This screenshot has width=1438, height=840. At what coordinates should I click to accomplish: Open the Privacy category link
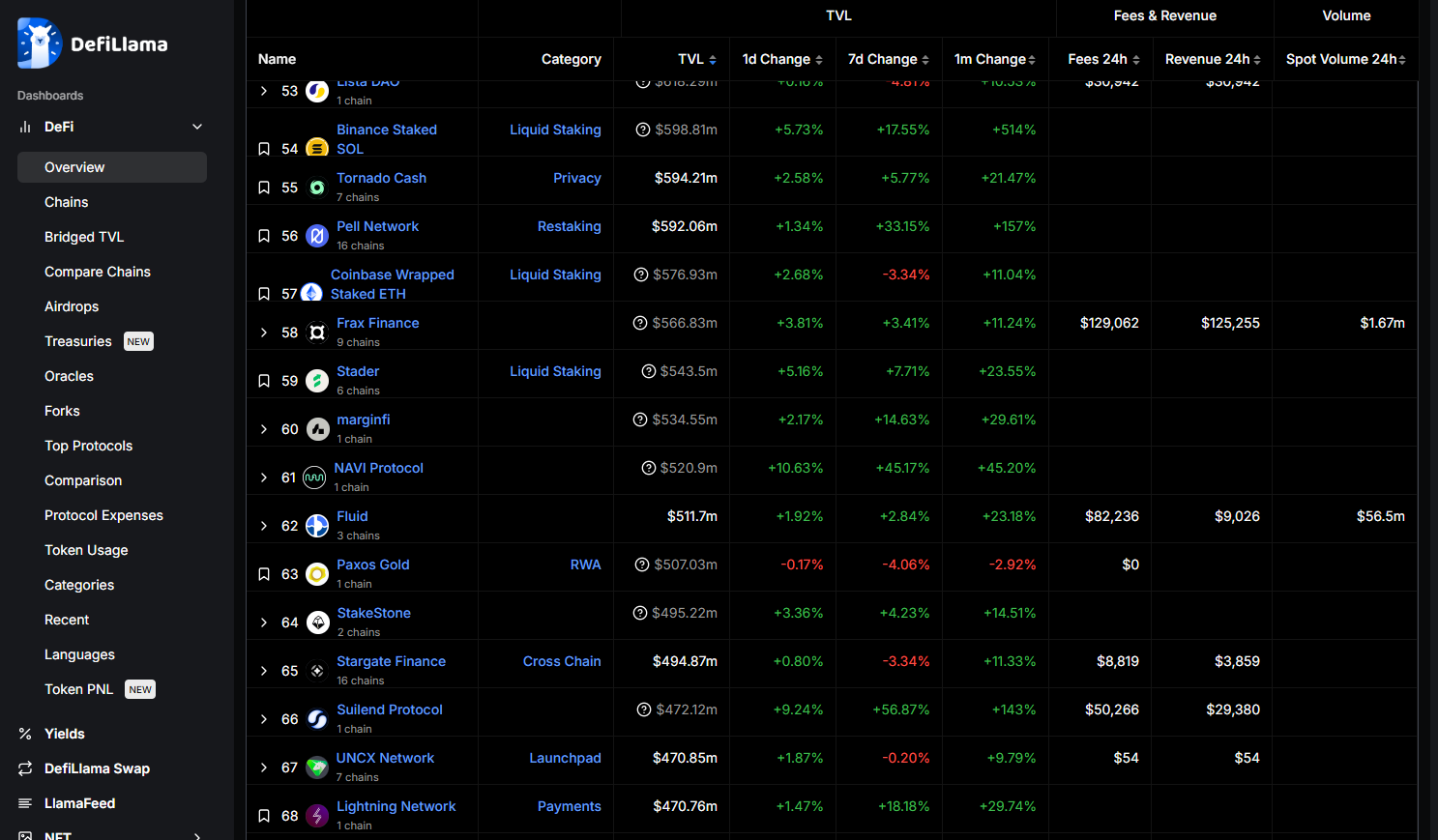pyautogui.click(x=577, y=178)
